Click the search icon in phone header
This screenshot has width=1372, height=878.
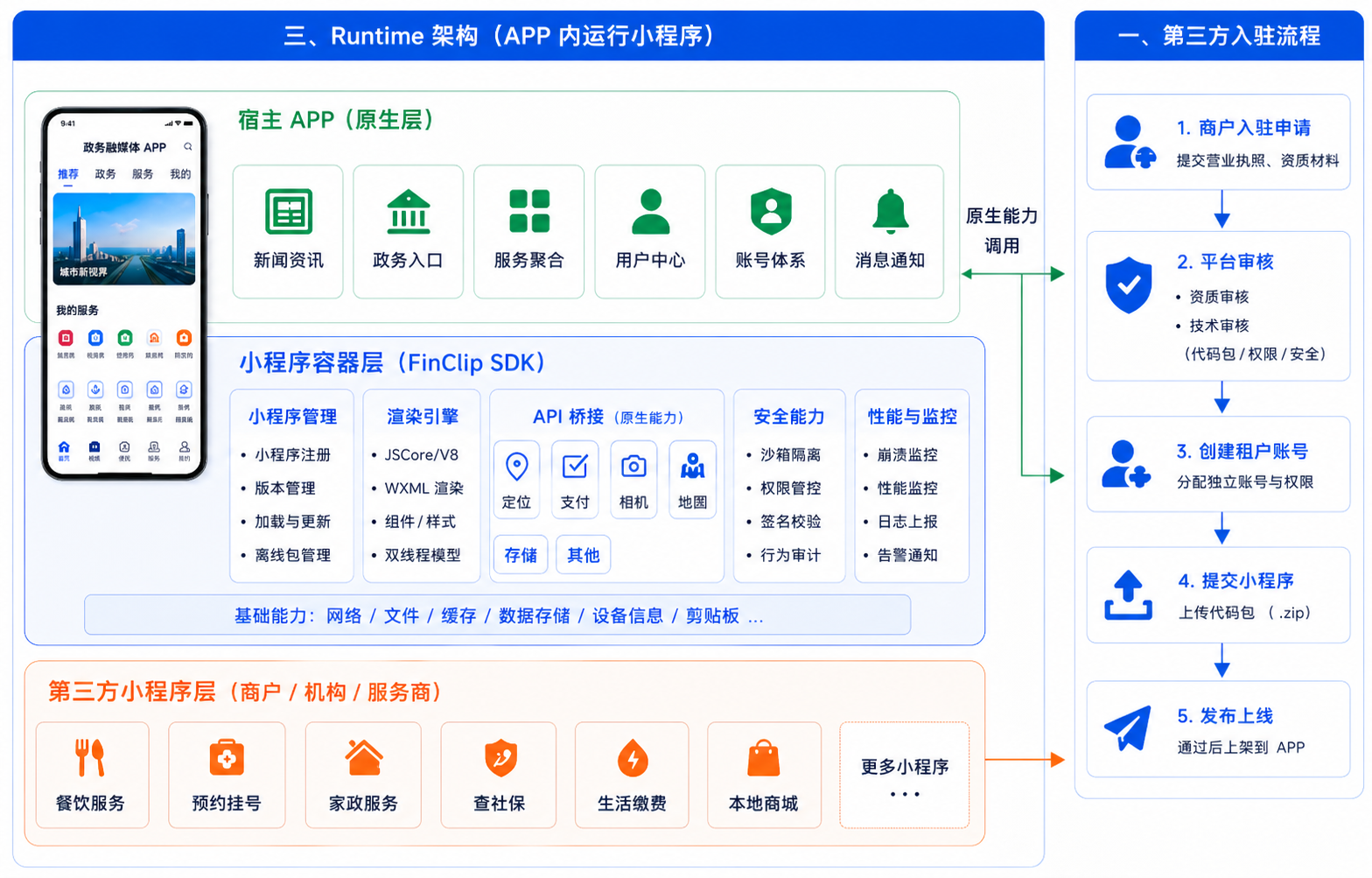[187, 147]
